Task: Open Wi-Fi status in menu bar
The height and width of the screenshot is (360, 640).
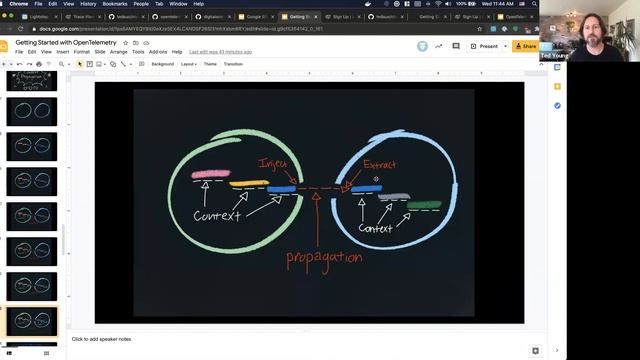Action: 438,4
